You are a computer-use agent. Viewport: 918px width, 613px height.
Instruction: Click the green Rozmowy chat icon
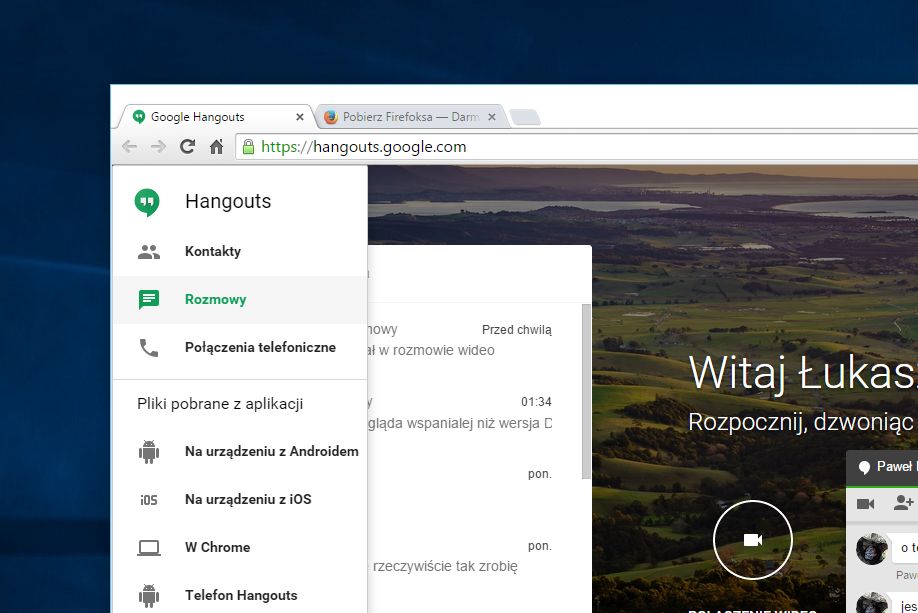pyautogui.click(x=149, y=300)
